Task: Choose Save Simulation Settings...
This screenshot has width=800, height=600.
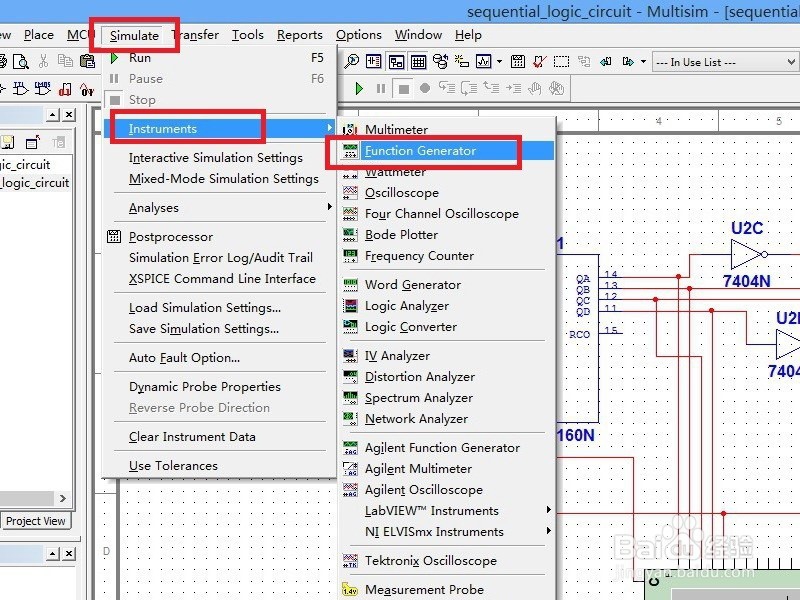Action: (x=219, y=329)
